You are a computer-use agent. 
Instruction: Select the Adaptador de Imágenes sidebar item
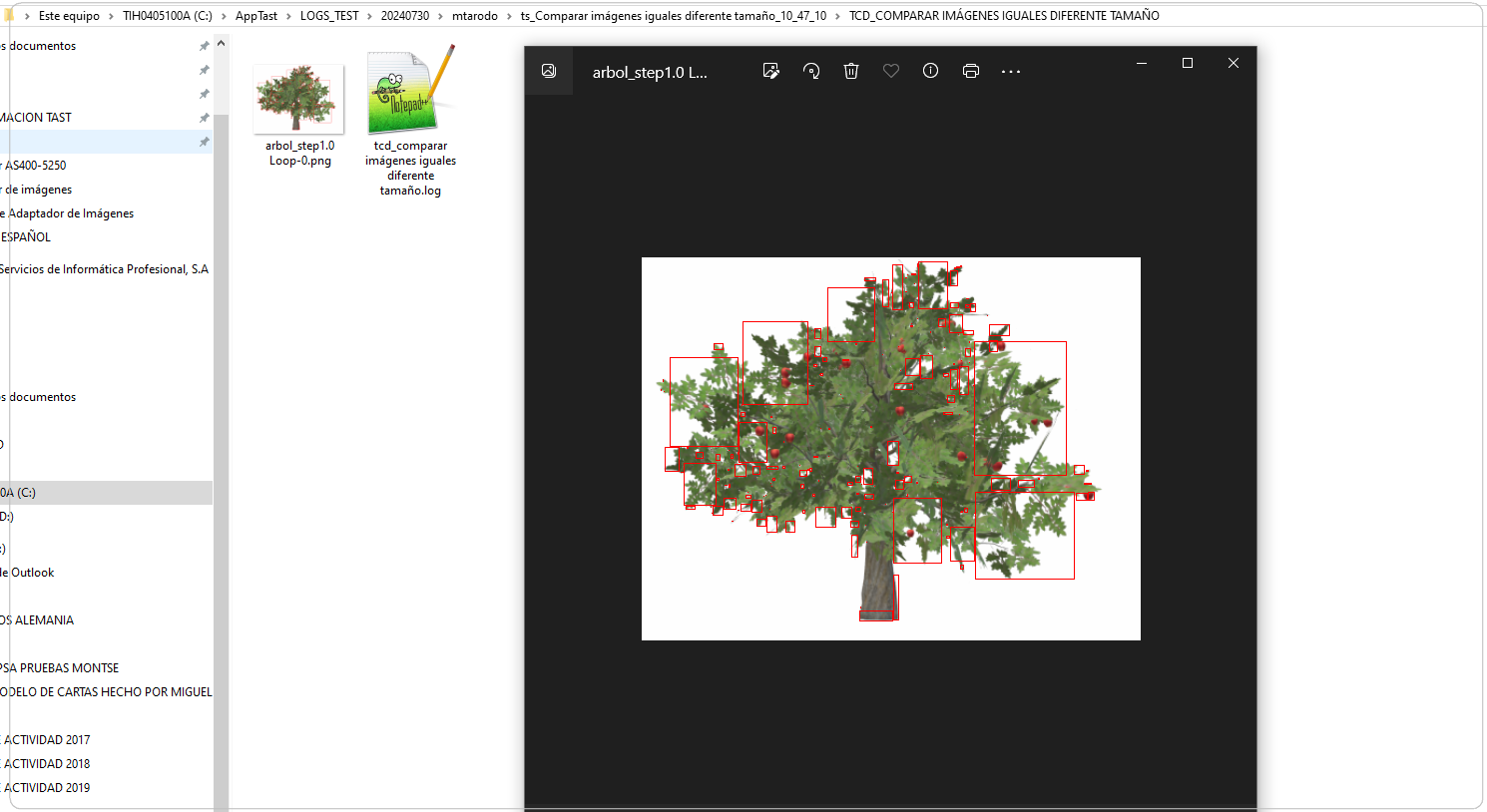click(x=70, y=213)
